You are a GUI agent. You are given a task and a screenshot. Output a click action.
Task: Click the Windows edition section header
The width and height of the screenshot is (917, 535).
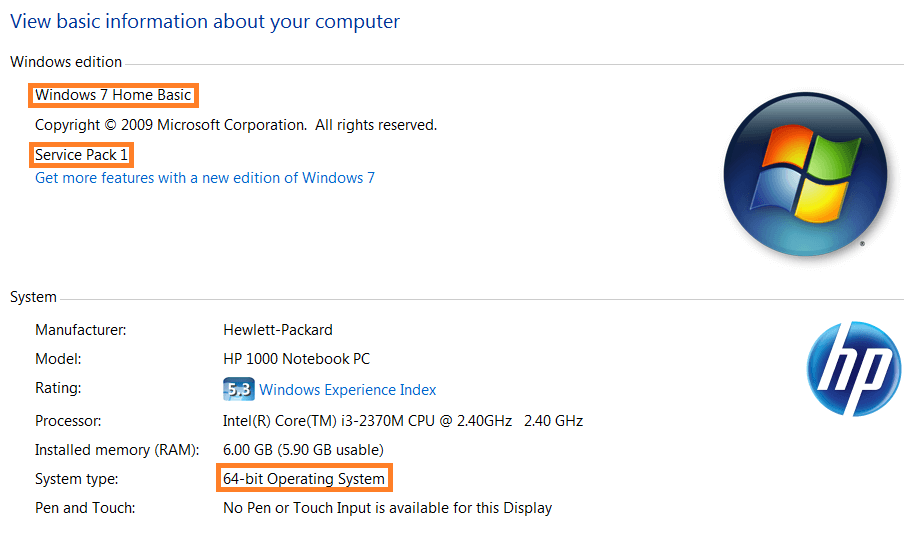coord(66,62)
